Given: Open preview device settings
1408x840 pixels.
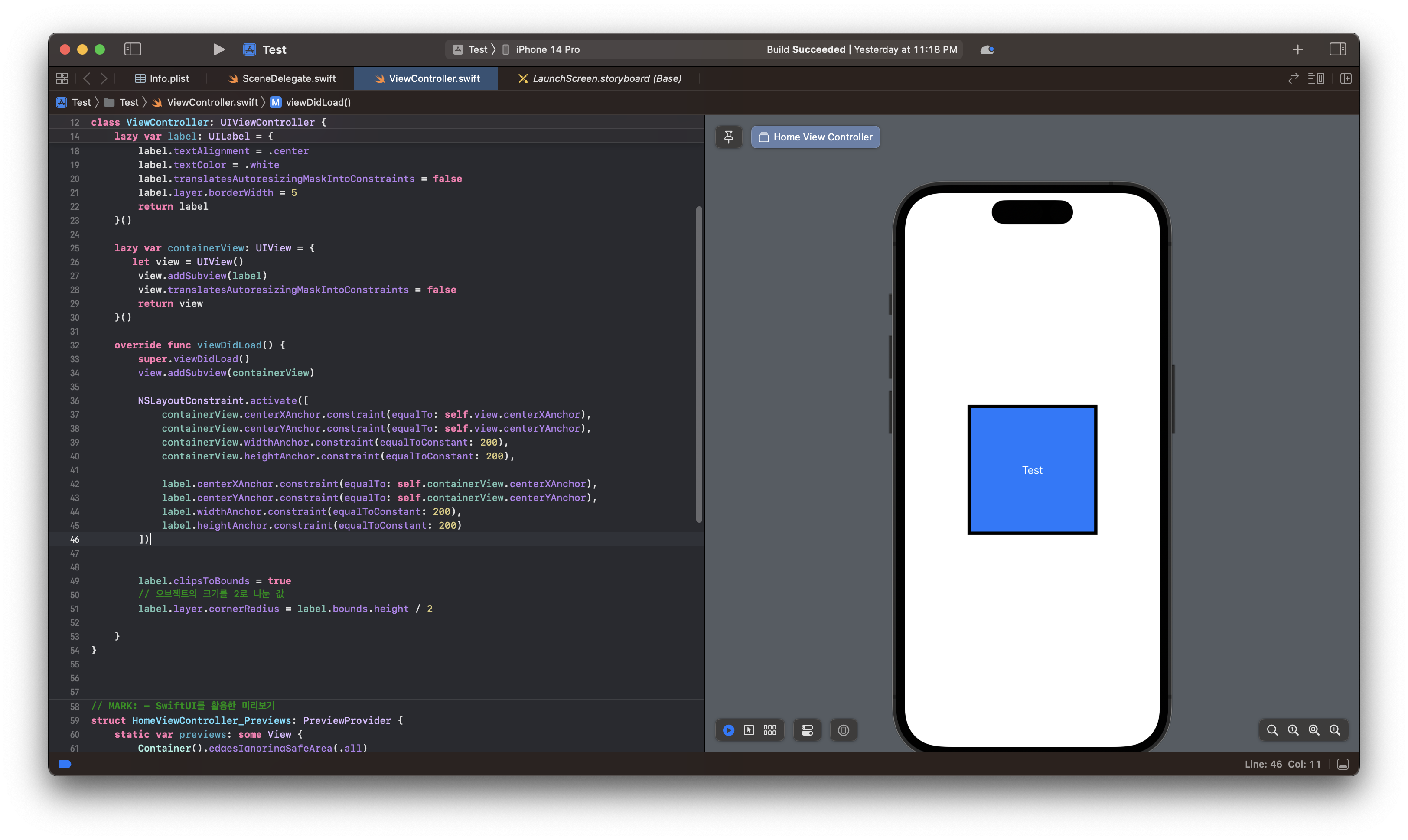Looking at the screenshot, I should click(x=807, y=730).
